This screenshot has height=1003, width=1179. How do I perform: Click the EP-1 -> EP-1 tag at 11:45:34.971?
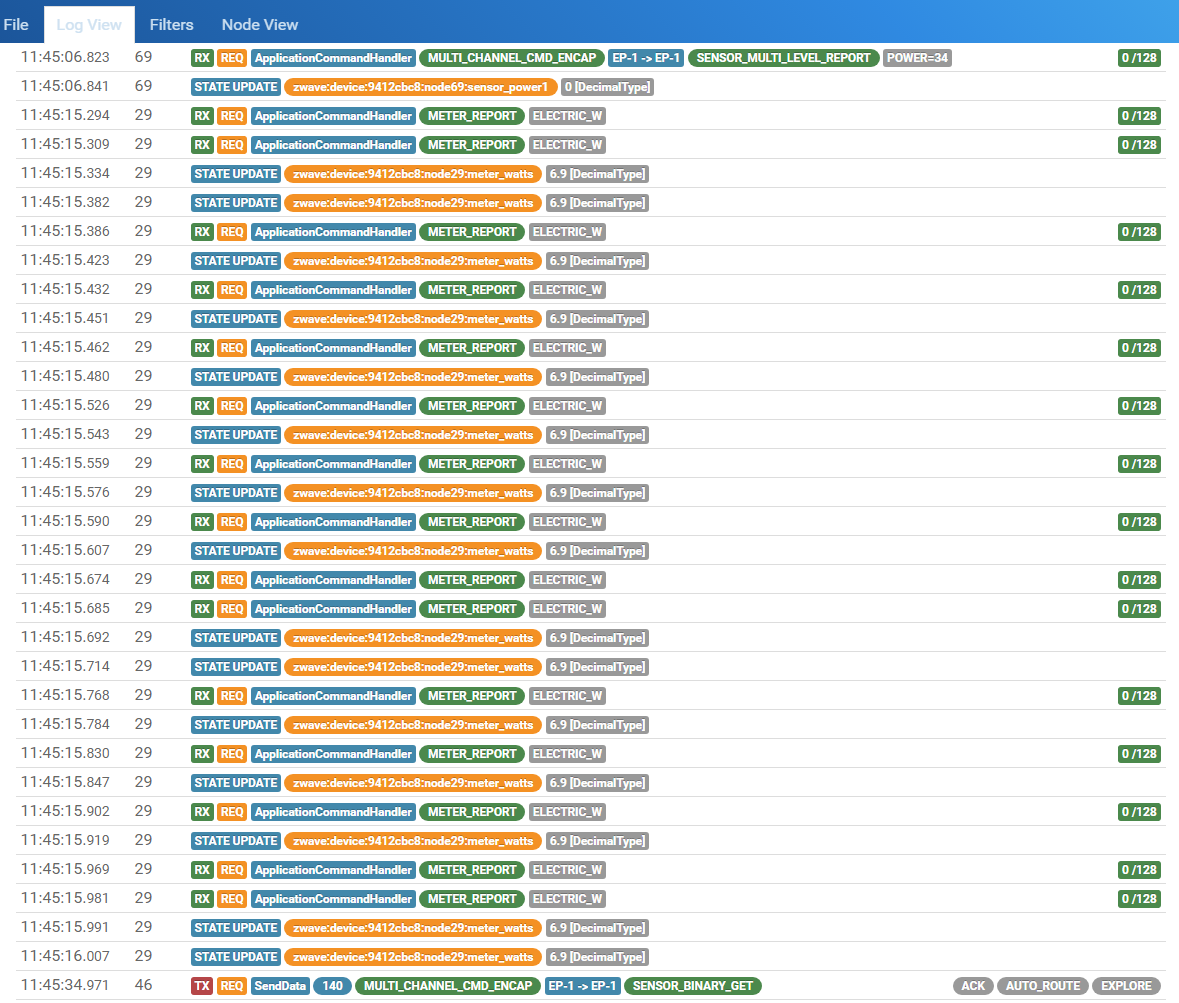[582, 986]
